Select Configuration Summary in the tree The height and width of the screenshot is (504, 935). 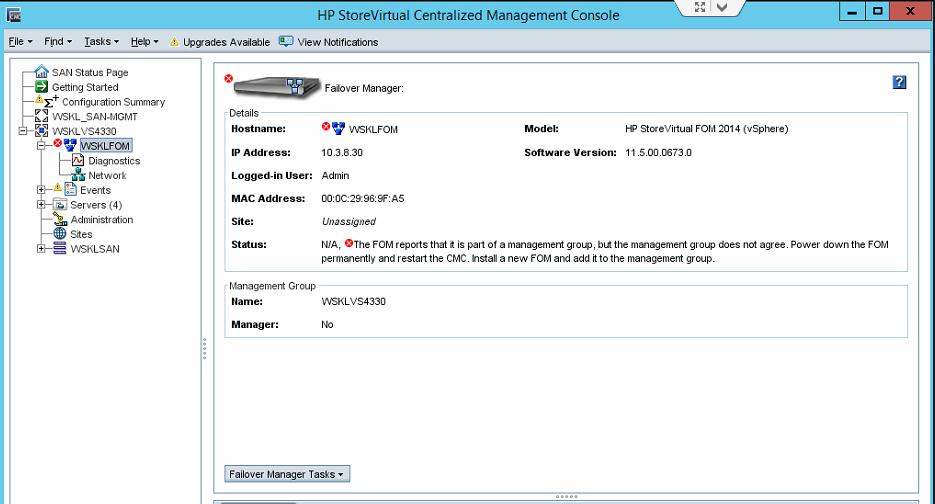tap(113, 102)
